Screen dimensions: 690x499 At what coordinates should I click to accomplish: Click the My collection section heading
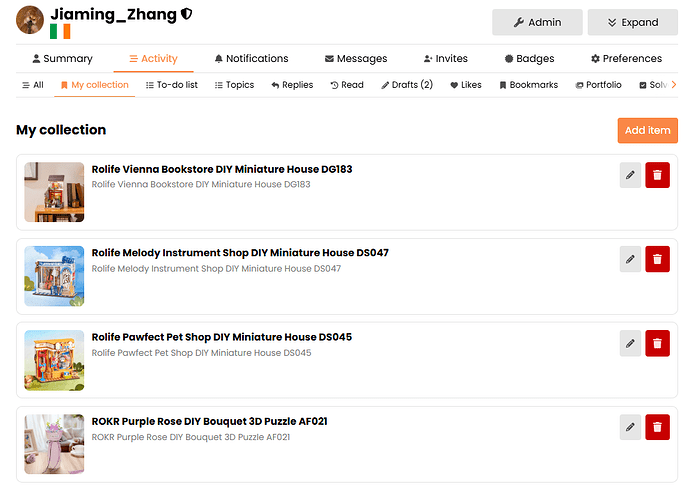[x=61, y=130]
